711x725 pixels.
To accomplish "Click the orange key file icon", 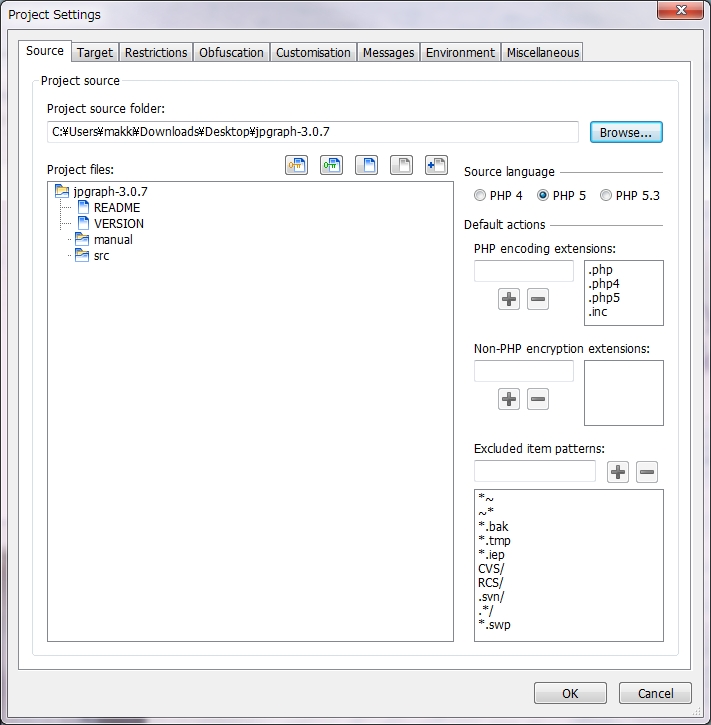I will point(296,166).
